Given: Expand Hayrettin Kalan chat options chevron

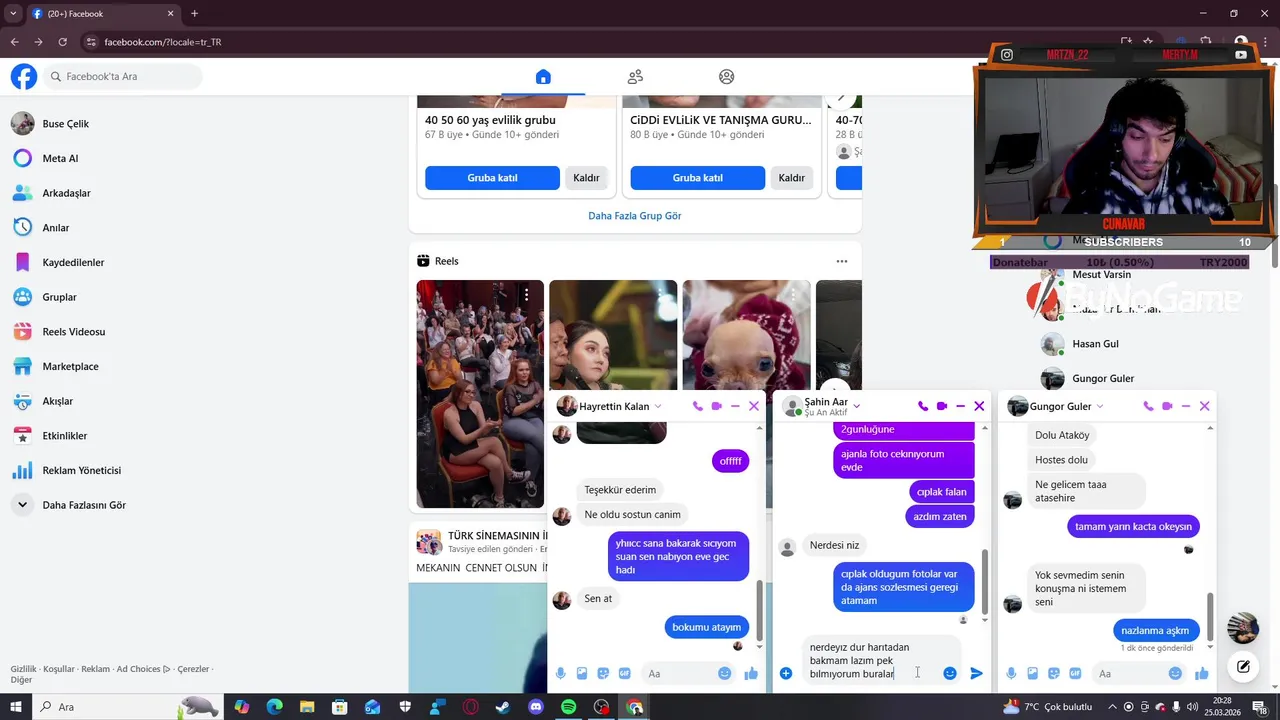Looking at the screenshot, I should pos(658,406).
